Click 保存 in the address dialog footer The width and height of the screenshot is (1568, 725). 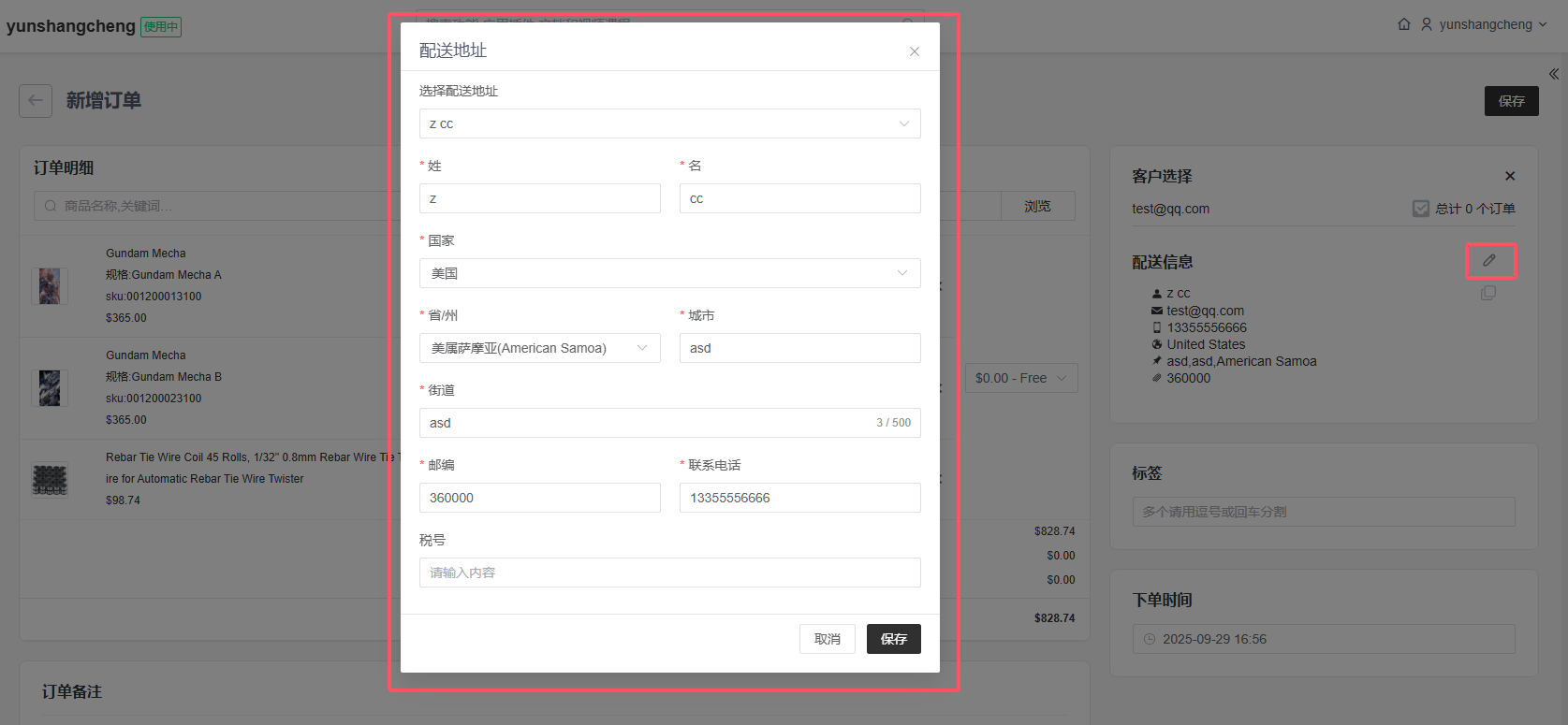(893, 639)
